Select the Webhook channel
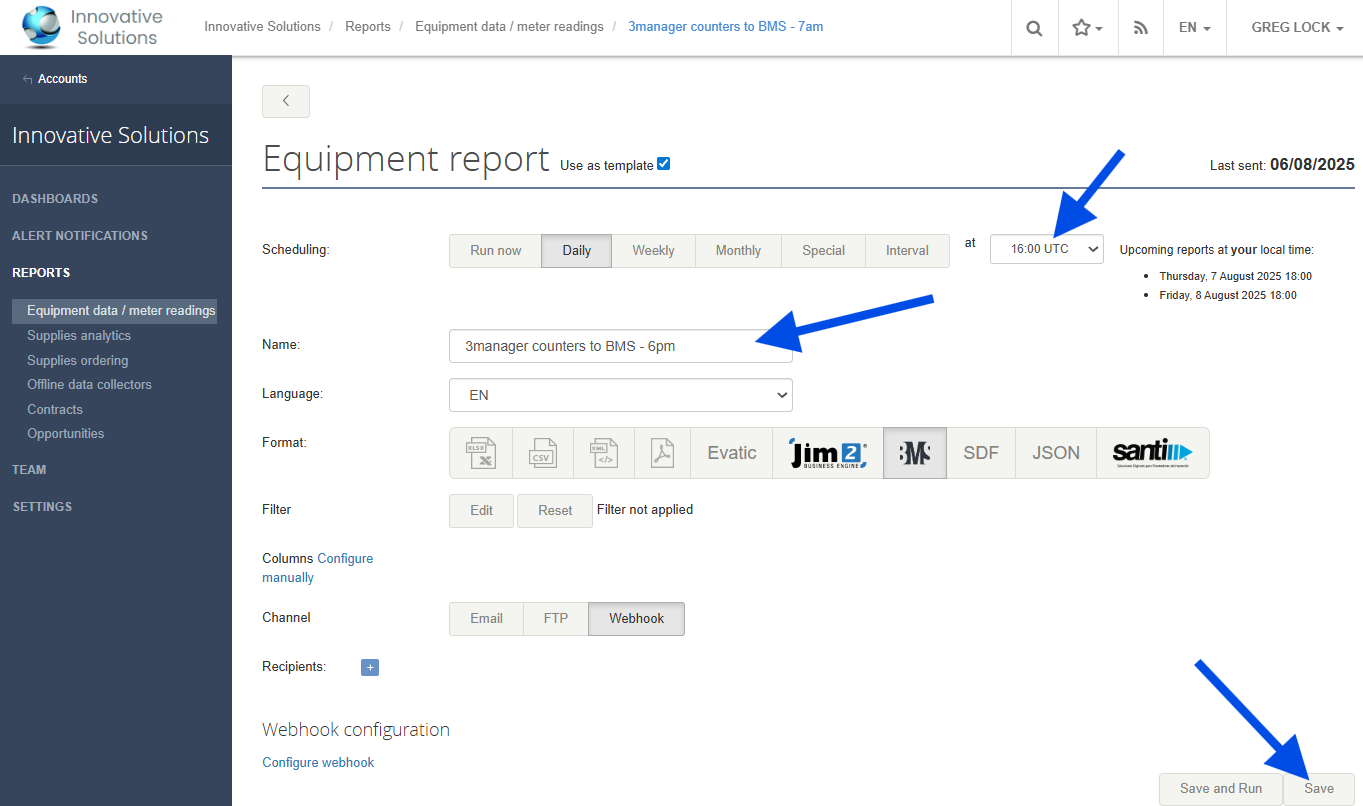This screenshot has height=806, width=1363. 637,619
